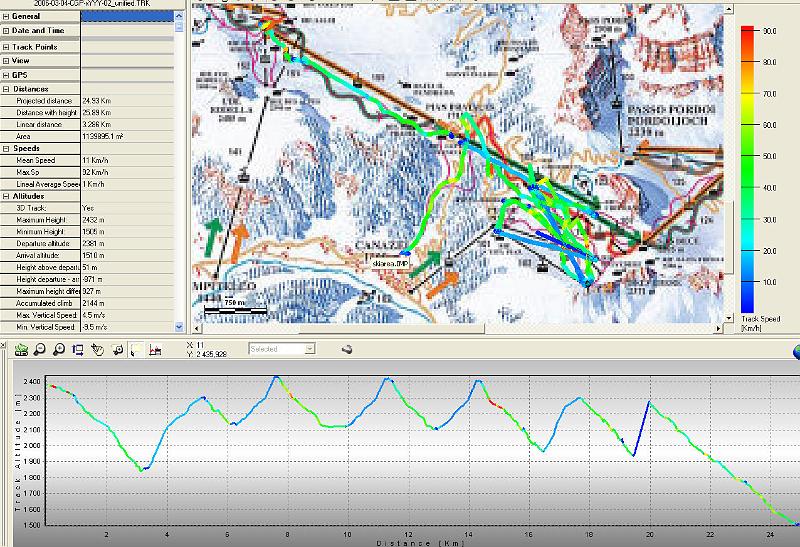Activate the hand pan tool
Viewport: 800px width, 547px height.
[97, 350]
